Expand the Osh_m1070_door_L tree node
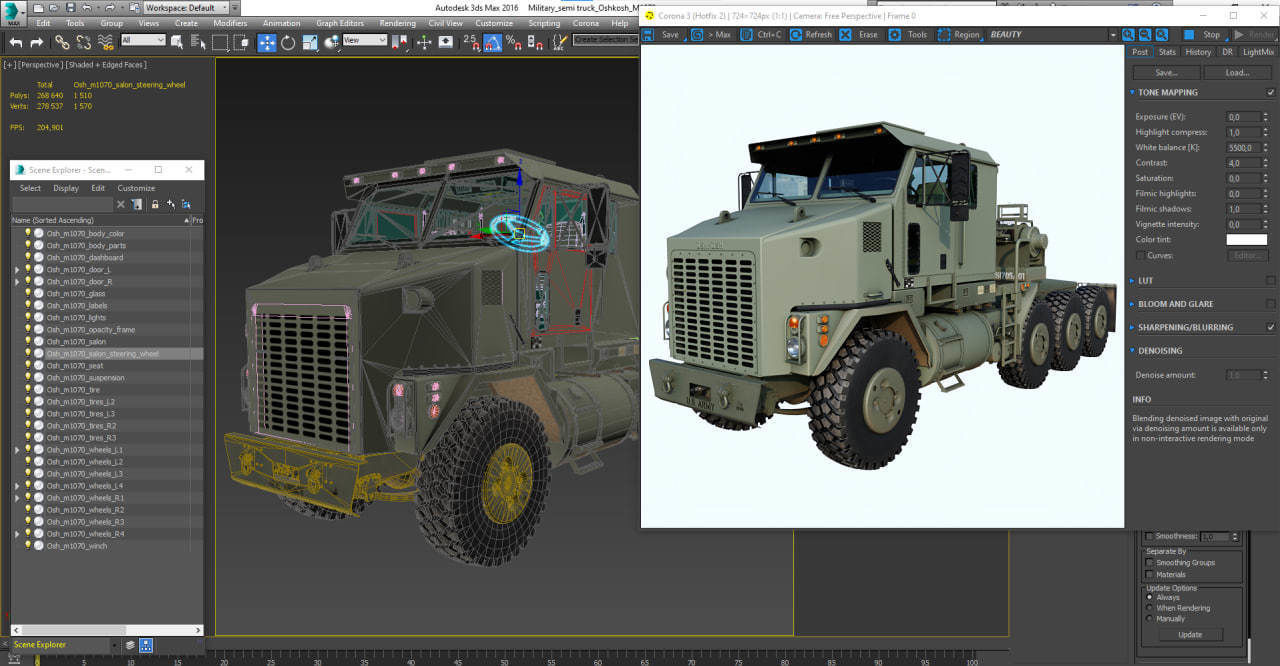1280x666 pixels. click(16, 269)
